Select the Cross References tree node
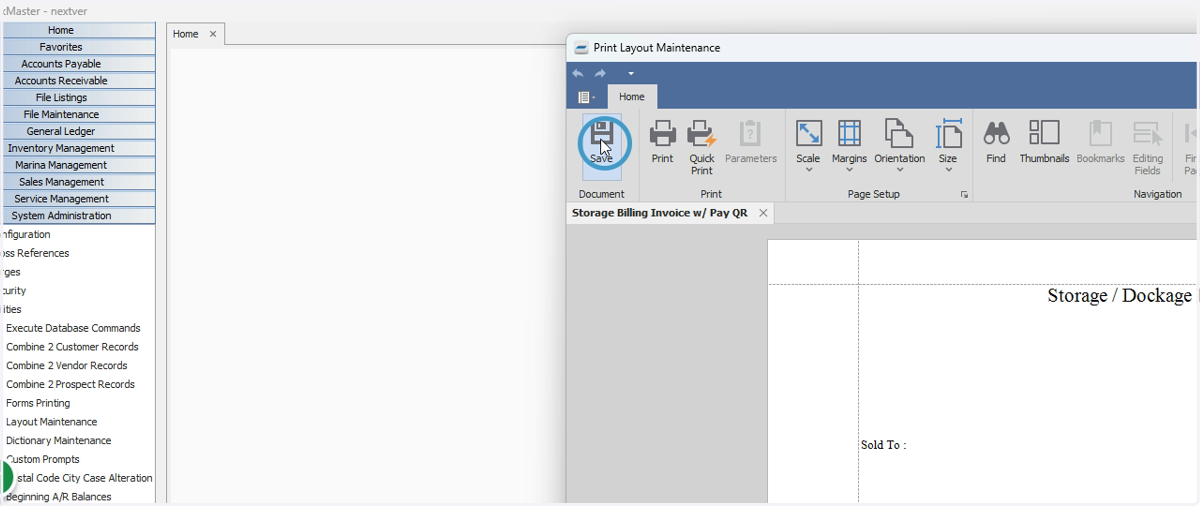The image size is (1200, 506). click(35, 253)
